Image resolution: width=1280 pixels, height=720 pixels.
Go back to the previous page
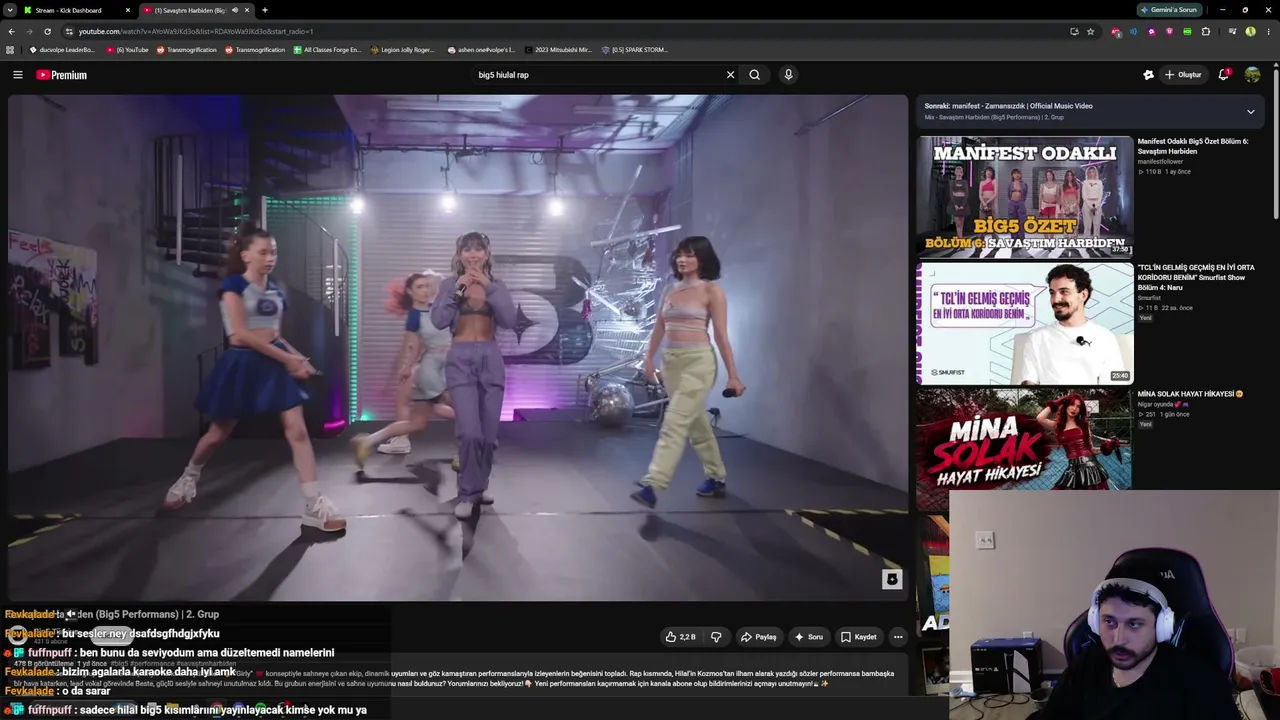coord(11,31)
